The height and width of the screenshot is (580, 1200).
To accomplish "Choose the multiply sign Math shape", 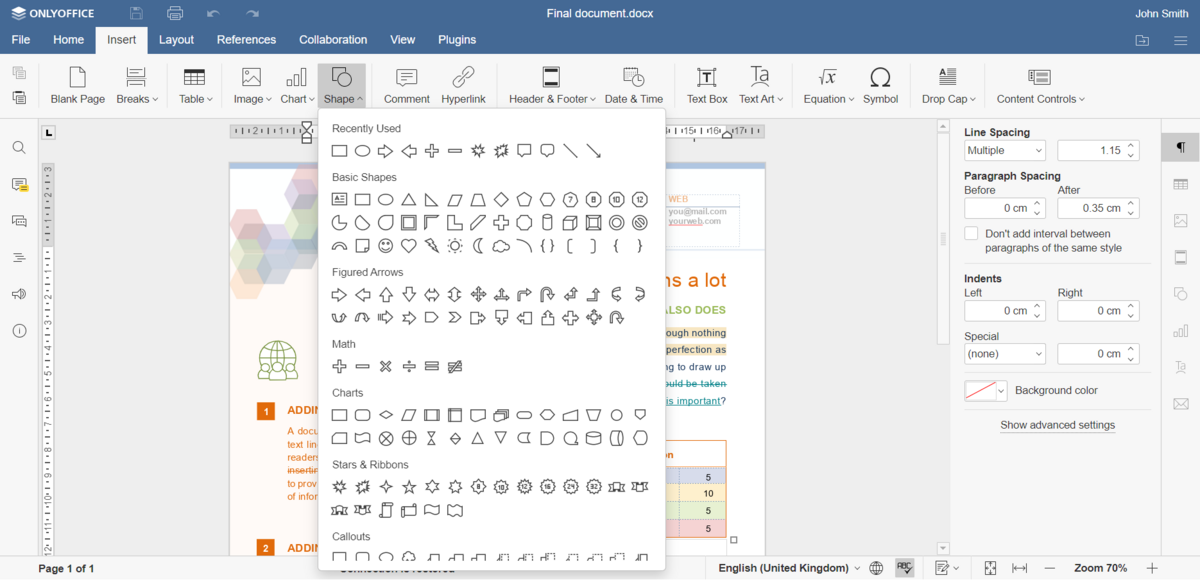I will point(385,367).
